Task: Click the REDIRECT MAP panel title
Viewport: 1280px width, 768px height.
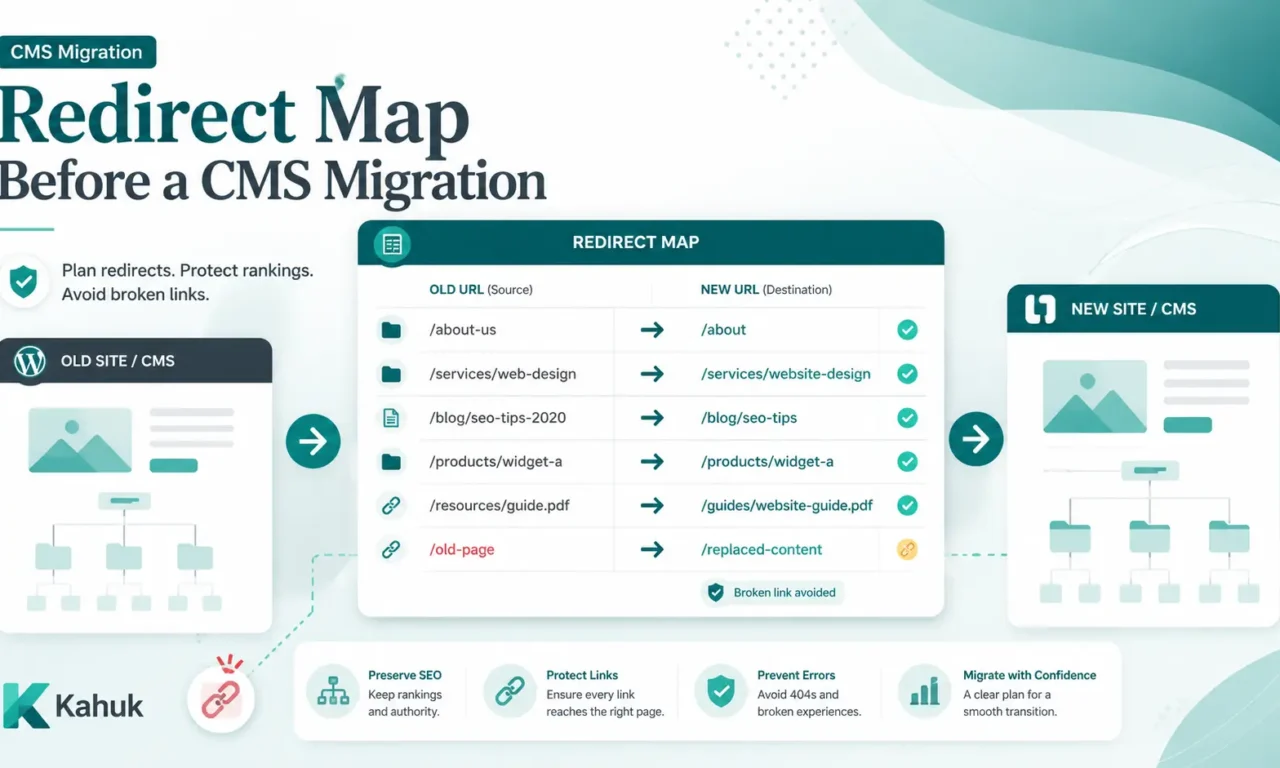Action: [636, 243]
